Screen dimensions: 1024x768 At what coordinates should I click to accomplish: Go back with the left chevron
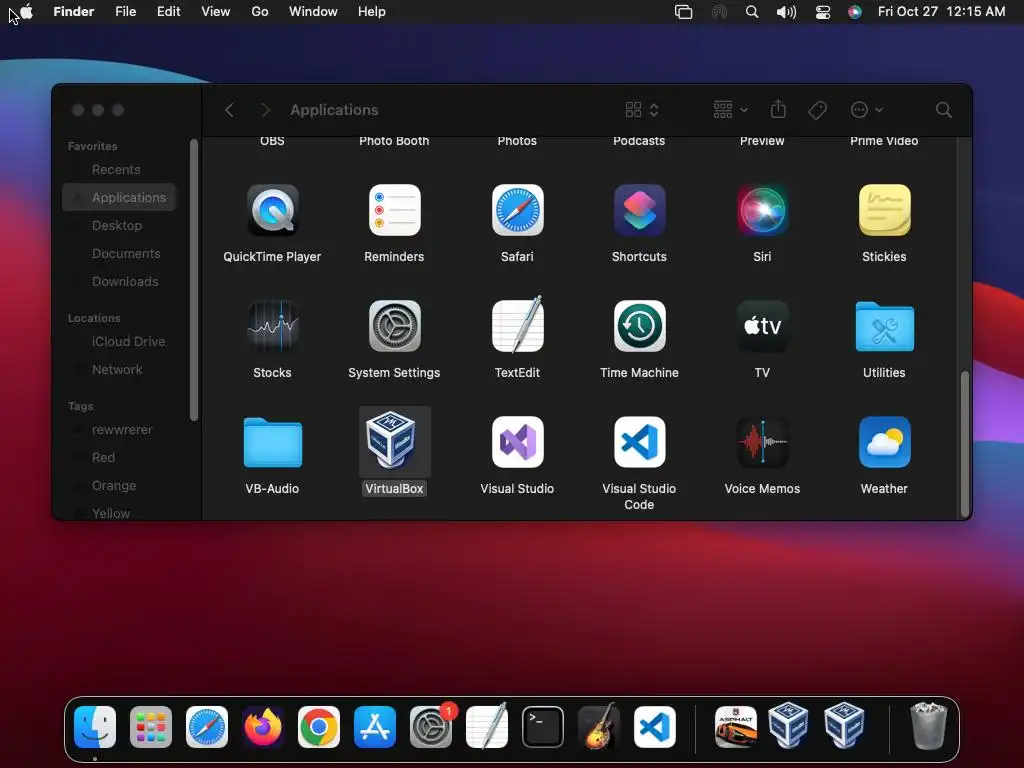pos(229,110)
